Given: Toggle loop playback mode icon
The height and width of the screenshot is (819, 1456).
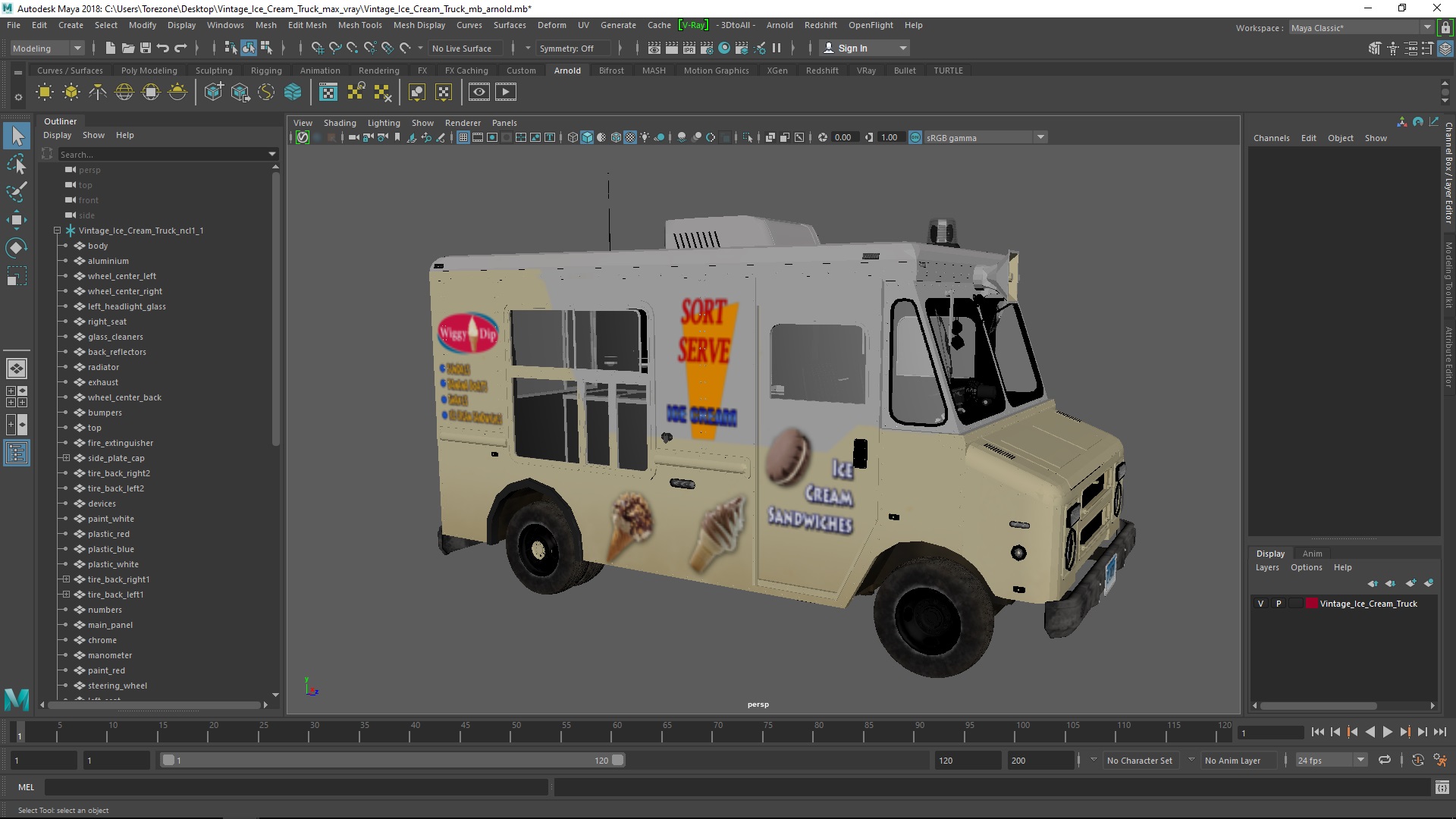Looking at the screenshot, I should [x=1385, y=760].
